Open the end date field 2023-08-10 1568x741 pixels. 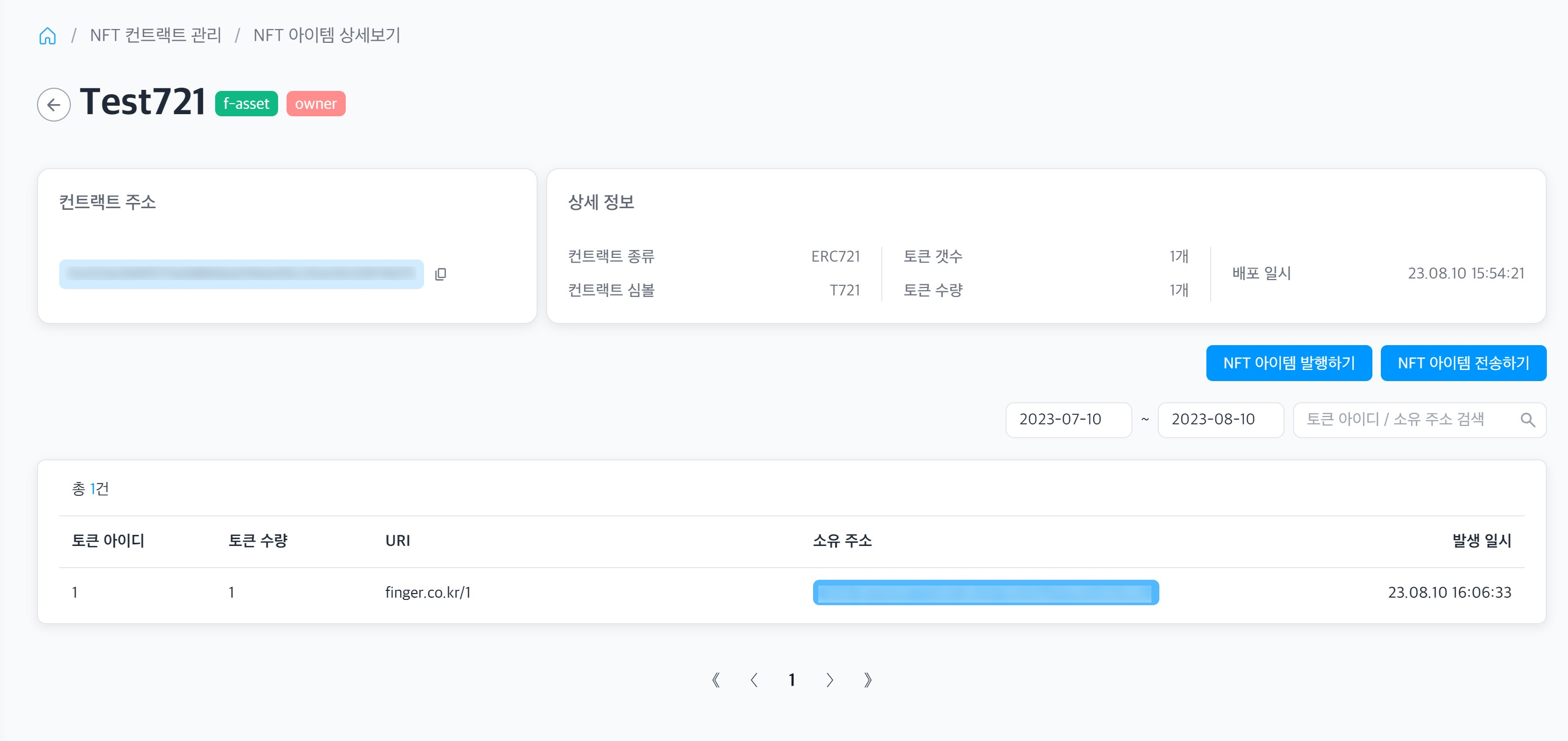(1221, 420)
